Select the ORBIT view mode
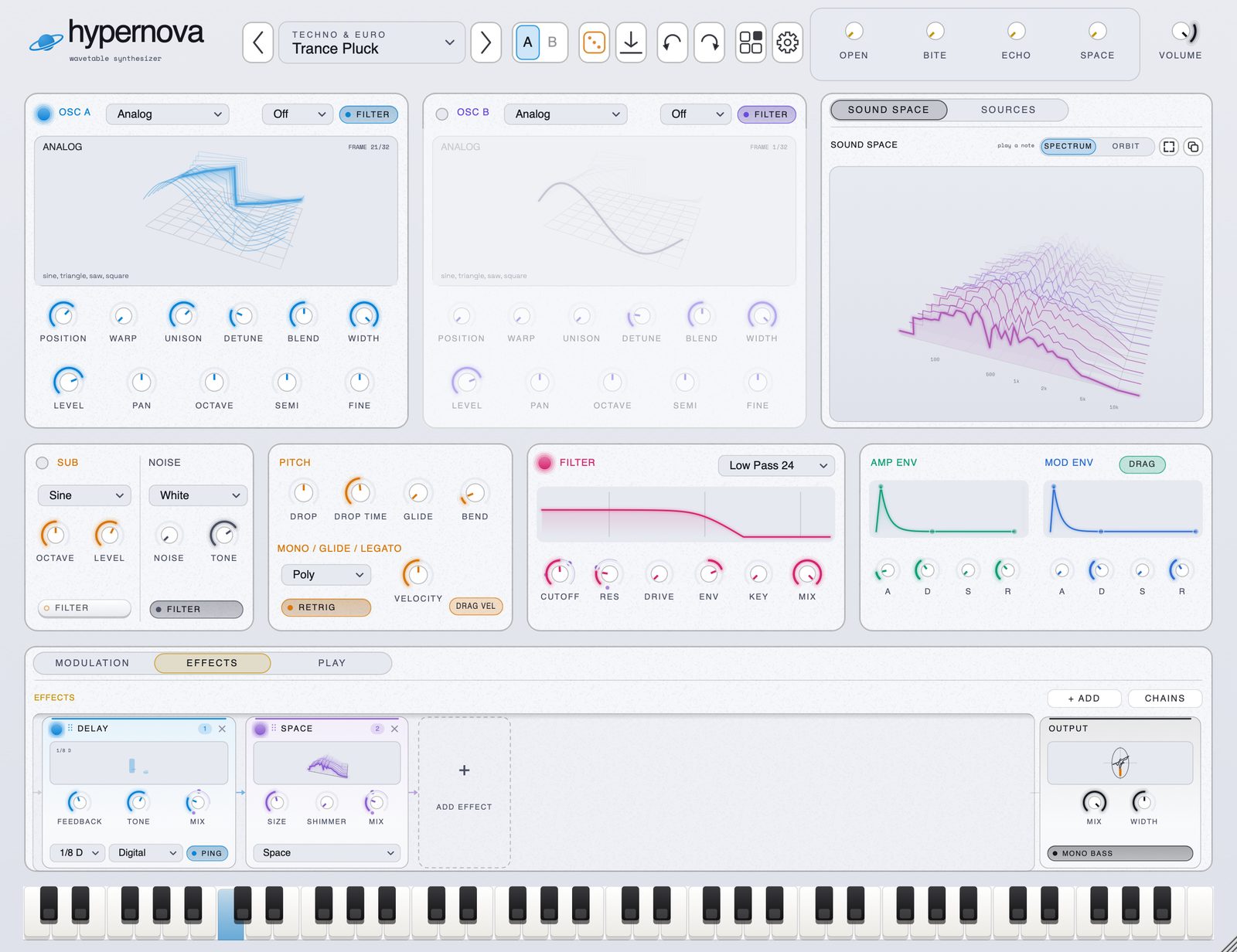The image size is (1237, 952). pos(1126,146)
